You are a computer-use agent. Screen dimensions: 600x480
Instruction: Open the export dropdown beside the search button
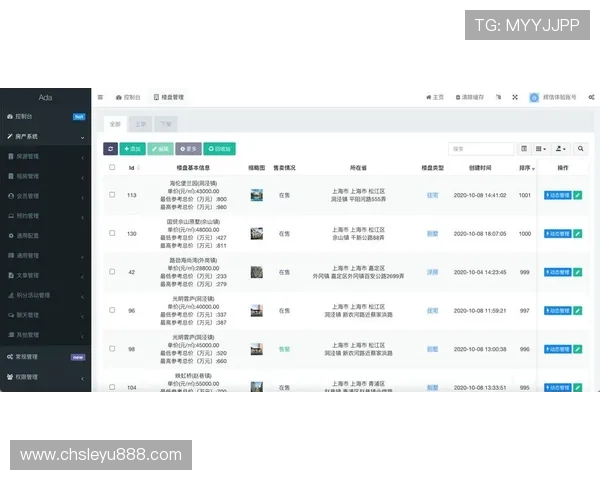[x=561, y=149]
